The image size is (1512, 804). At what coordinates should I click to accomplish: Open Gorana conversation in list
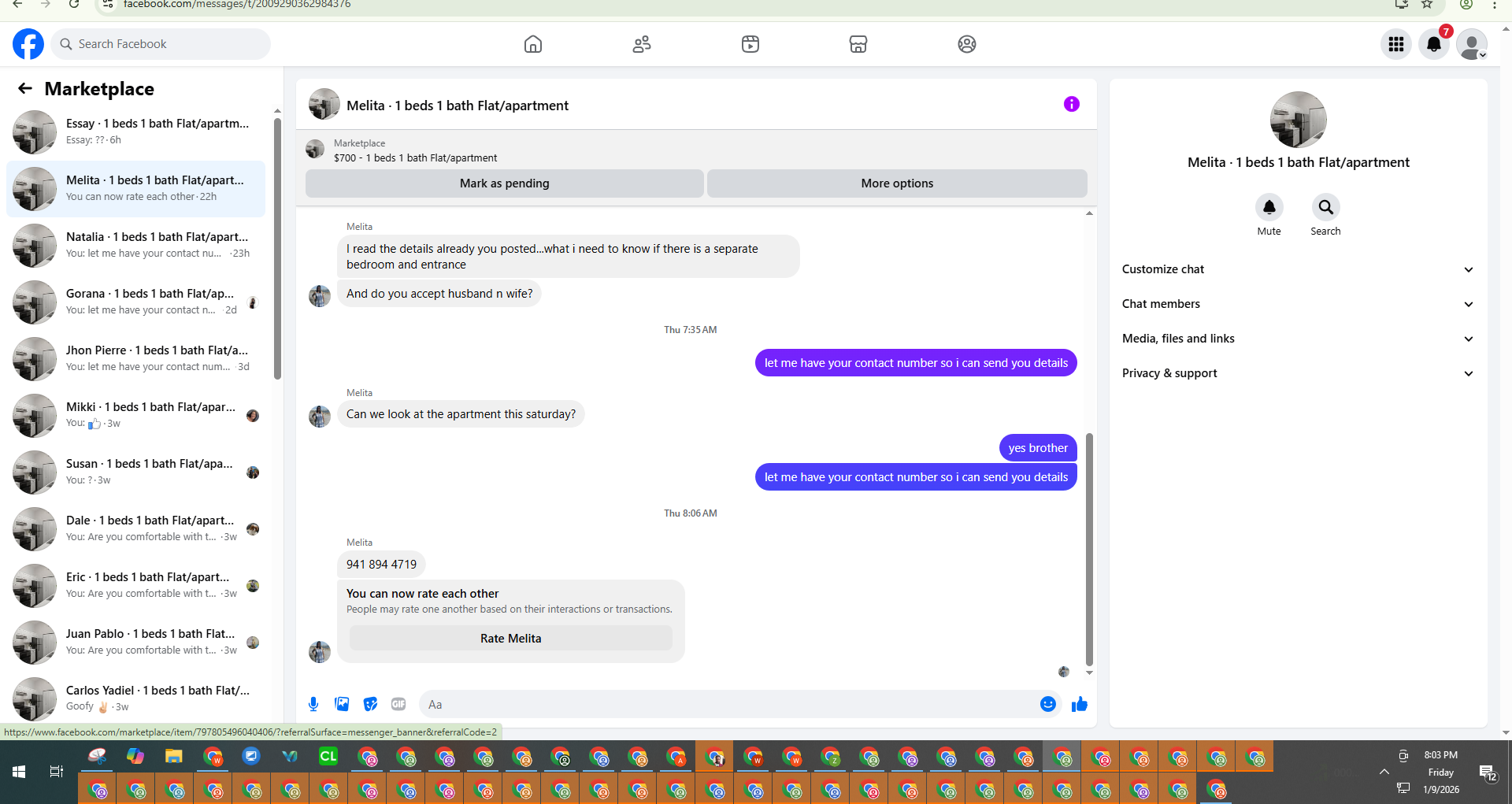[x=136, y=302]
